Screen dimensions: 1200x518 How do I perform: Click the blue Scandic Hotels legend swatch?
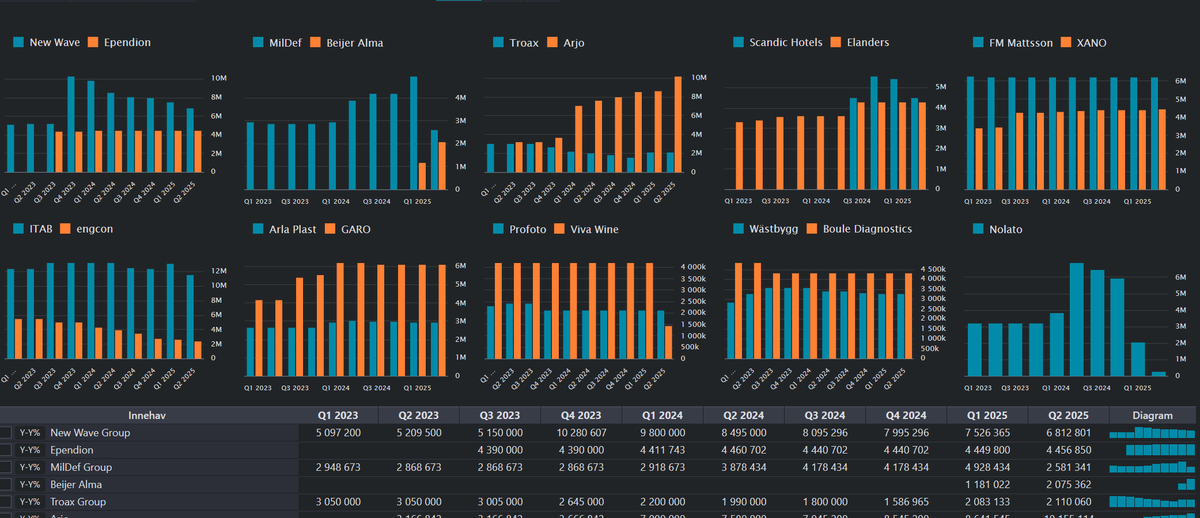click(x=739, y=43)
